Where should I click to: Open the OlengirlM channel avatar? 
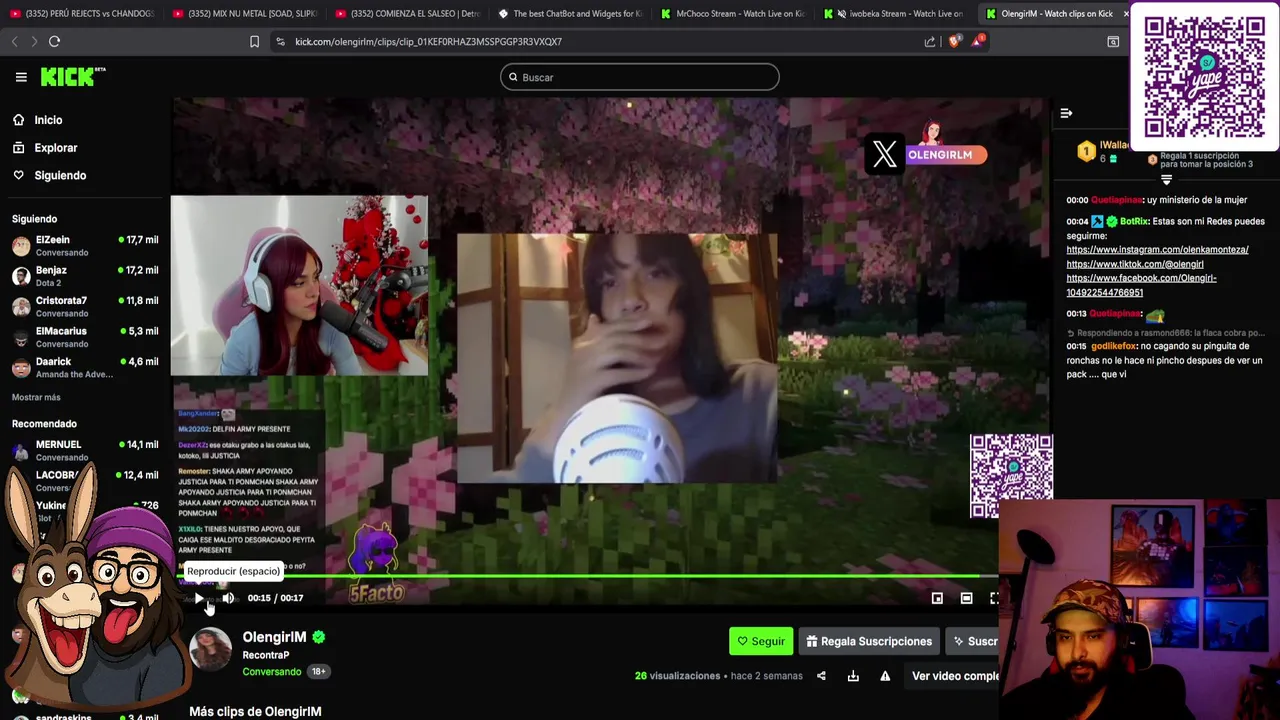(210, 649)
